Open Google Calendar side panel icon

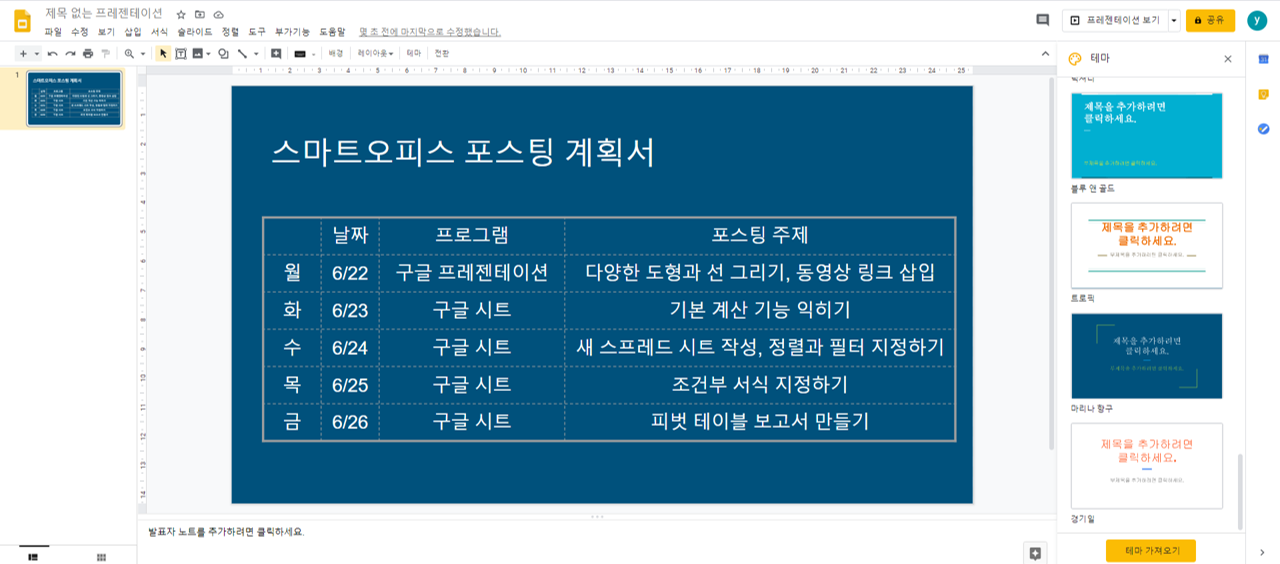coord(1263,60)
